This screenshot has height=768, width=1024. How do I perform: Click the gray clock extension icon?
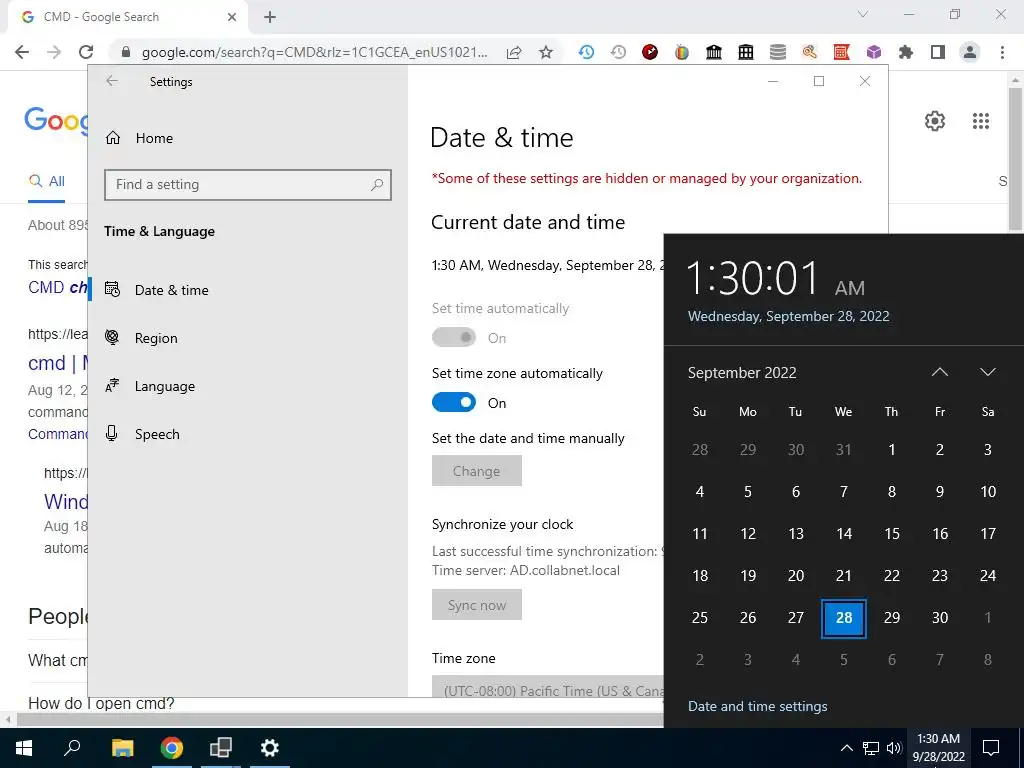618,52
